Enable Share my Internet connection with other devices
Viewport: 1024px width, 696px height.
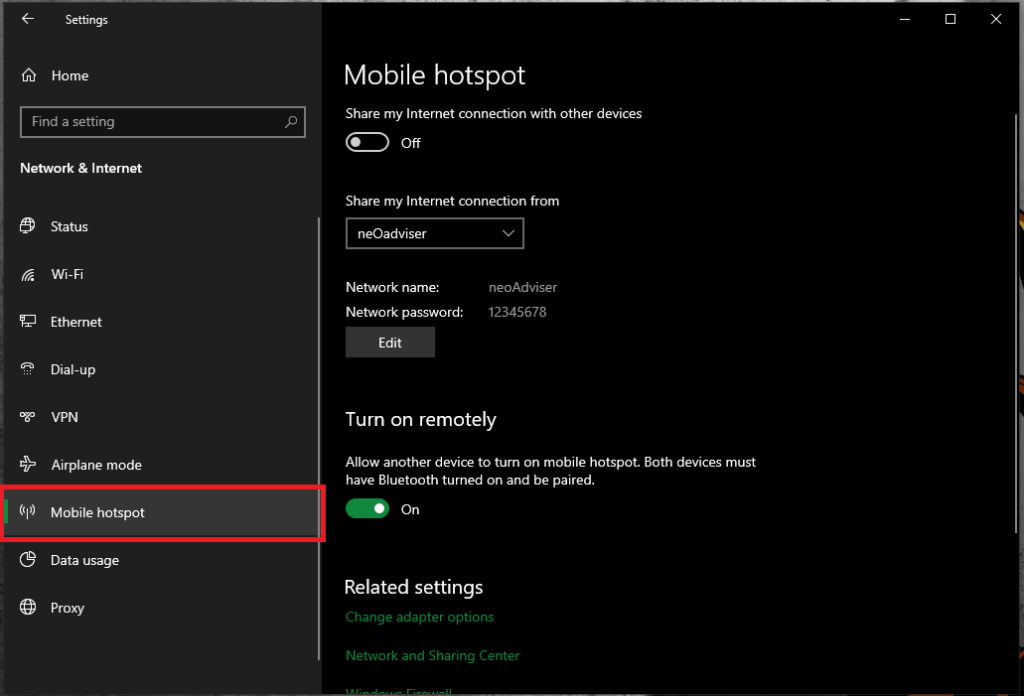pos(367,142)
